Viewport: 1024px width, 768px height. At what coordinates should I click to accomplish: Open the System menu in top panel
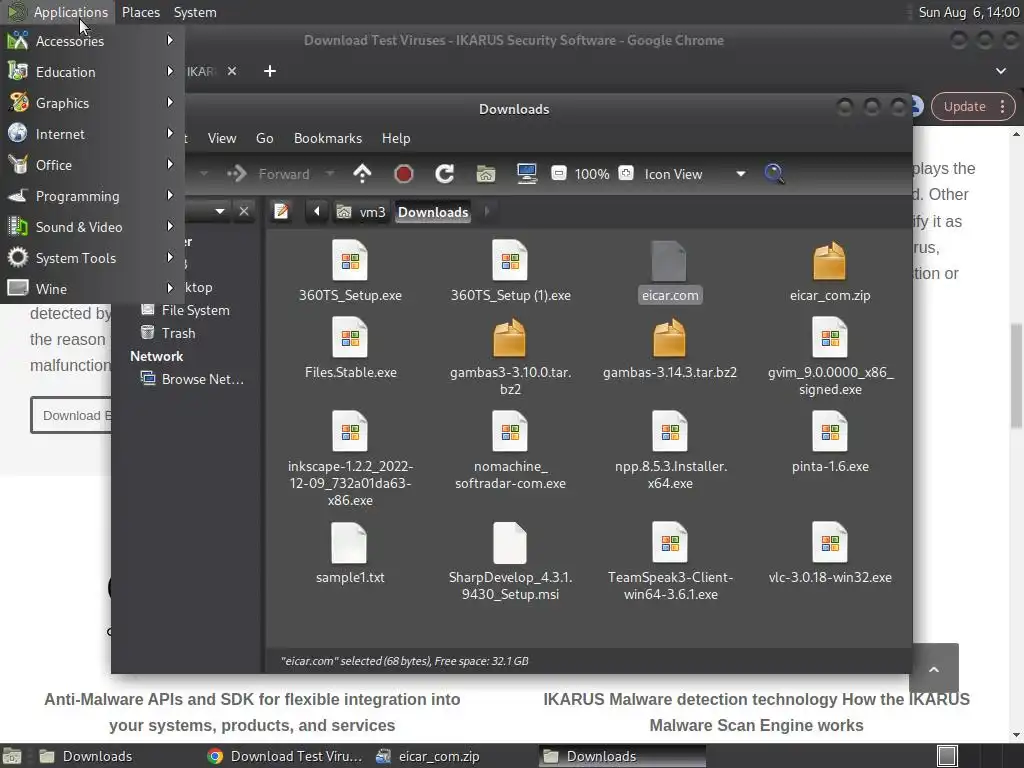195,12
